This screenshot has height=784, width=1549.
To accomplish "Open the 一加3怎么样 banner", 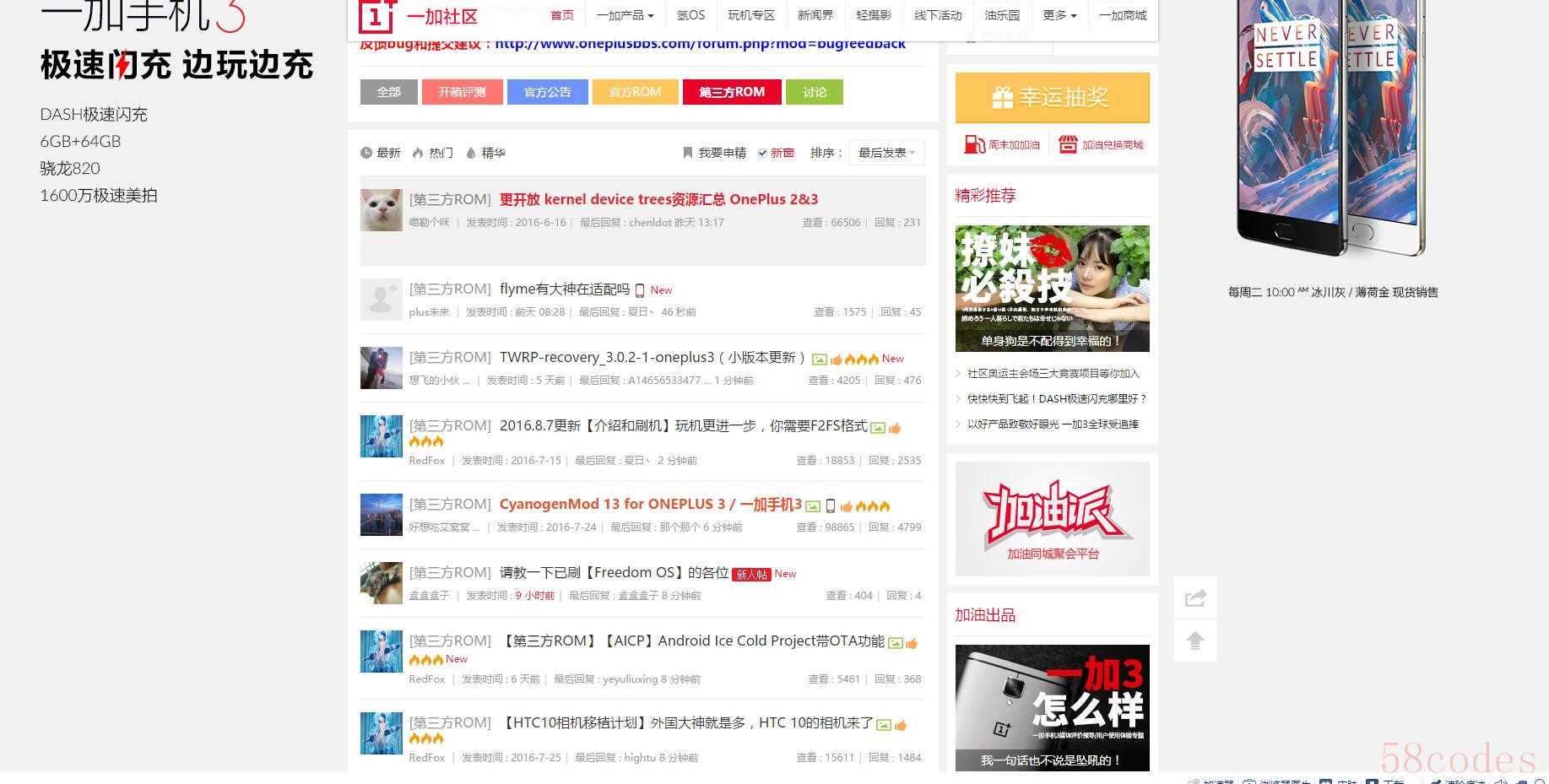I will coord(1053,707).
